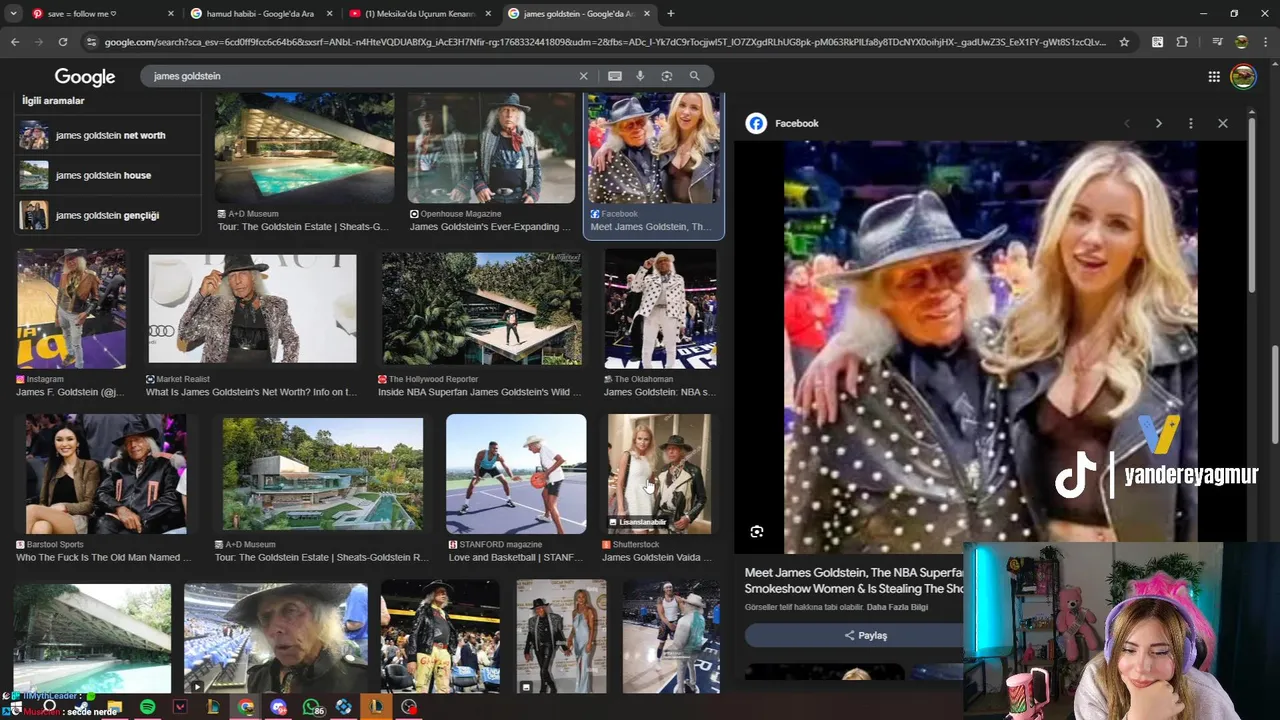Screen dimensions: 1280x720
Task: Switch to the YouTube 'Meksika'da Uçurum' tab
Action: (420, 13)
